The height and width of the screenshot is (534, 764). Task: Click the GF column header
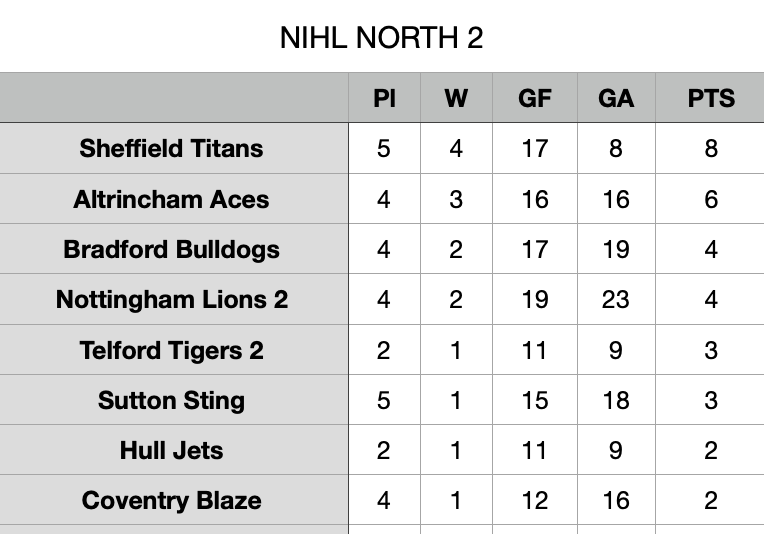[535, 98]
